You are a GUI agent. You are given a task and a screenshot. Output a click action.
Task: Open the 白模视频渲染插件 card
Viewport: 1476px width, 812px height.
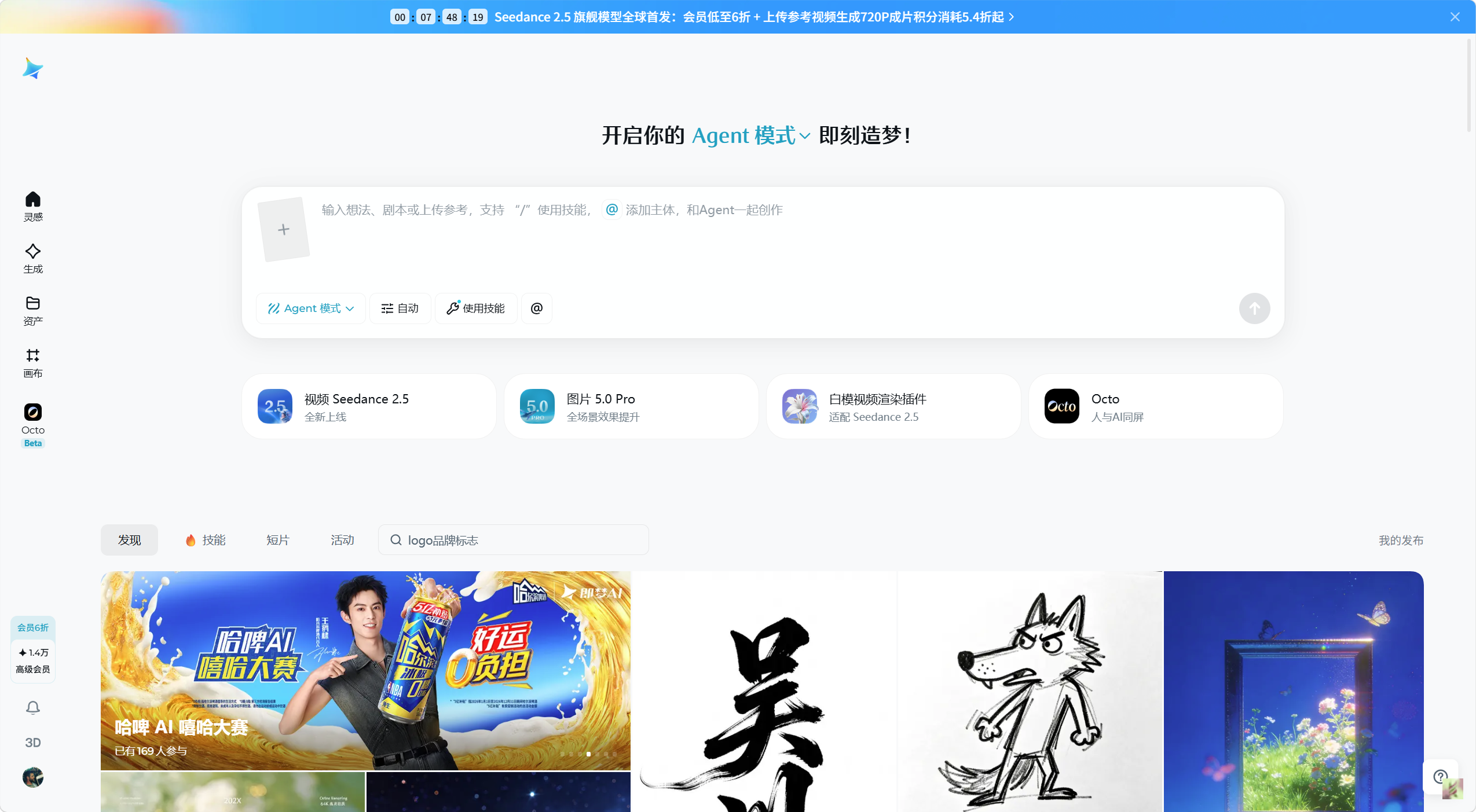pyautogui.click(x=893, y=406)
